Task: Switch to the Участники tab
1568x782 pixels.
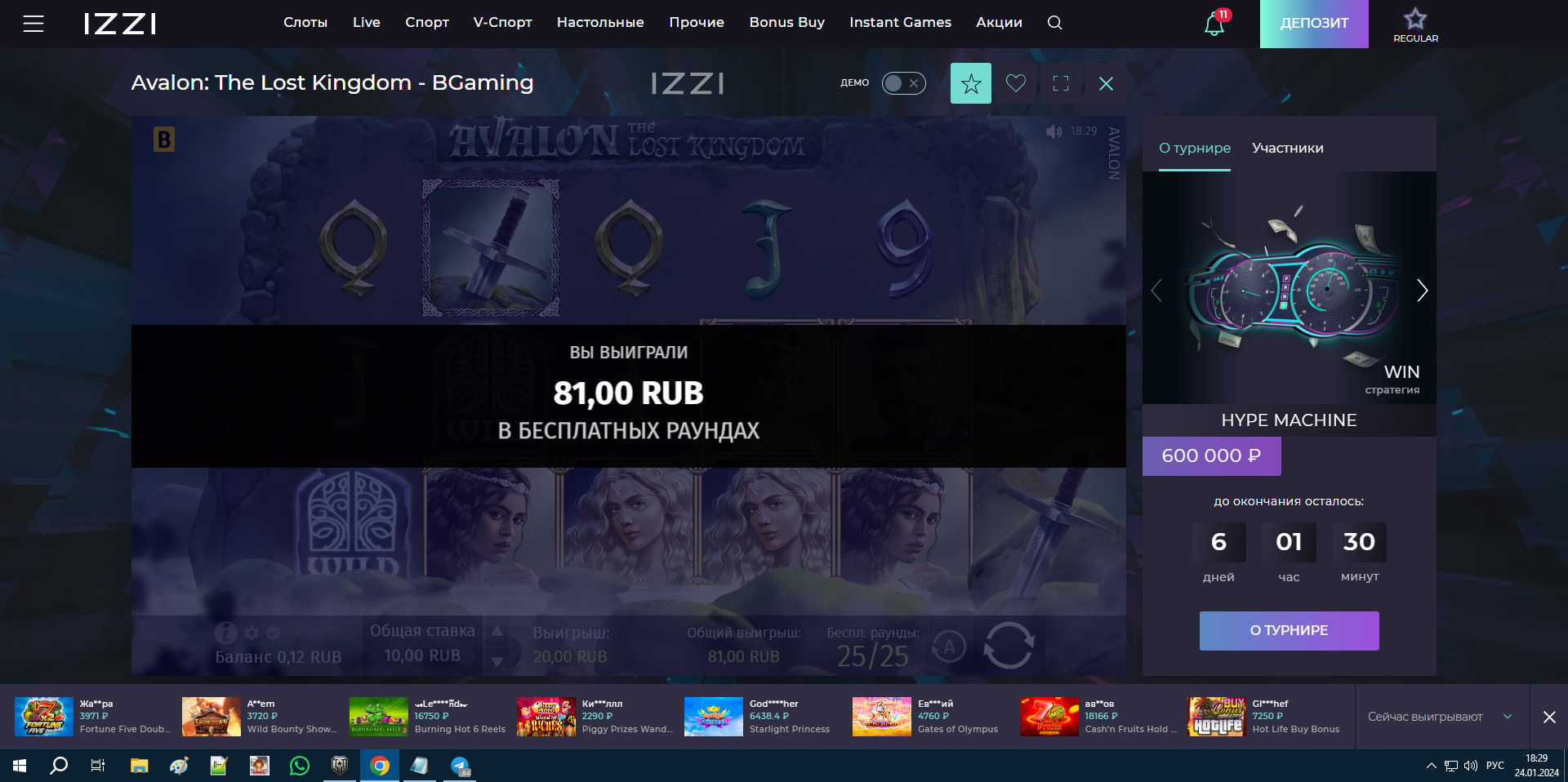Action: (1288, 148)
